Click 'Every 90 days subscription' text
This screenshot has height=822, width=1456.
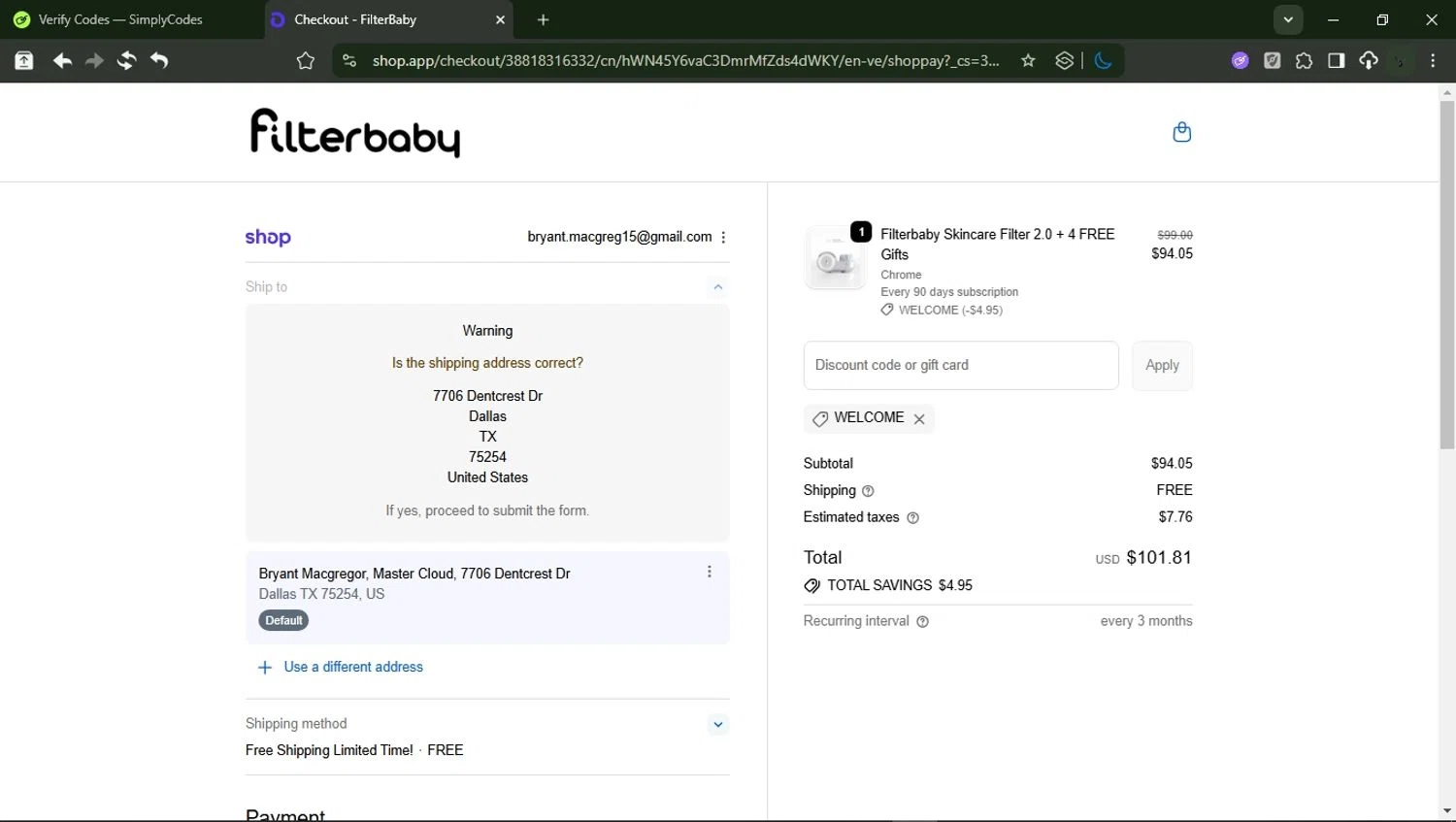(949, 292)
